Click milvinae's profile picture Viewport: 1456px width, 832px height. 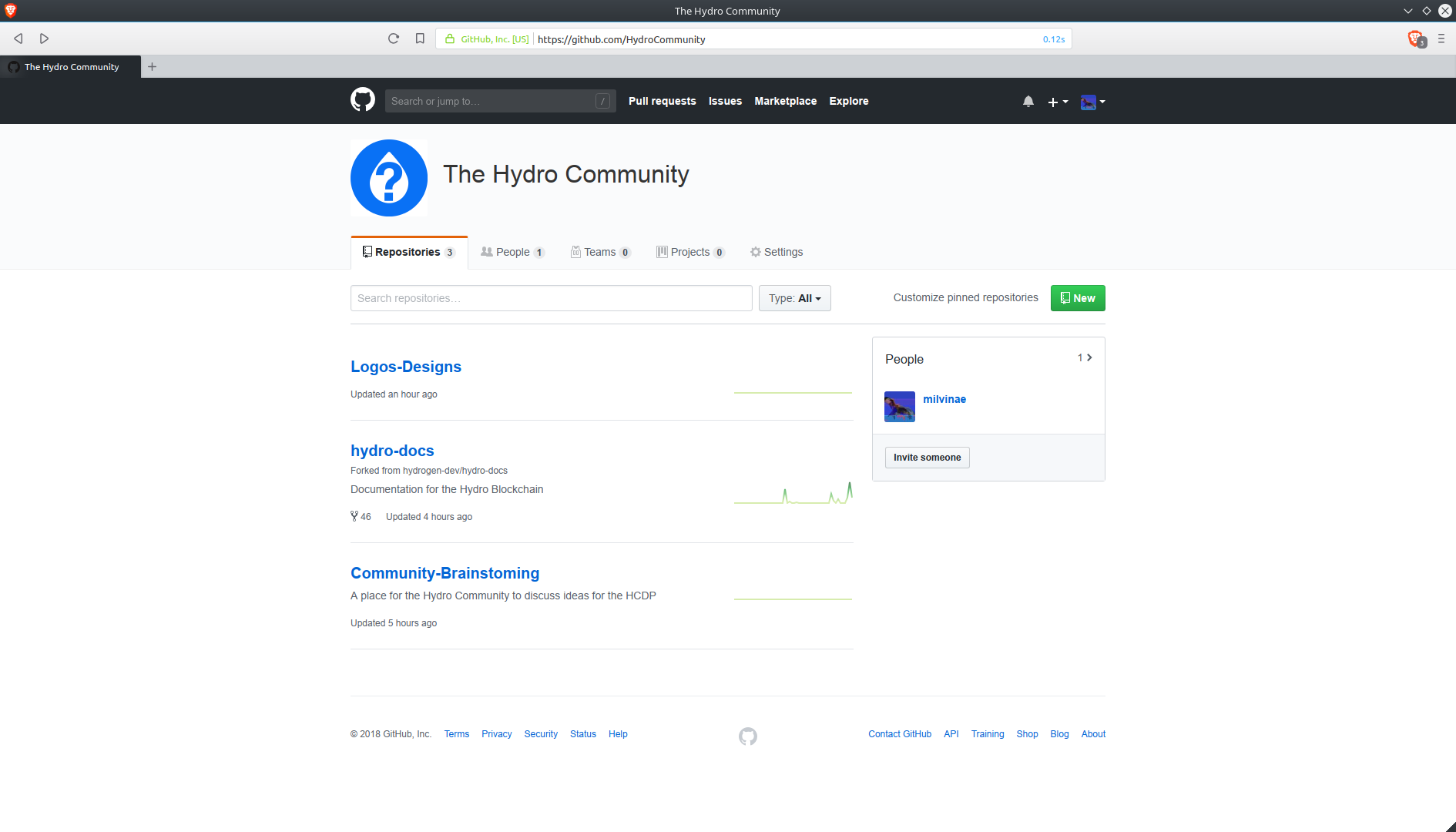pyautogui.click(x=899, y=406)
